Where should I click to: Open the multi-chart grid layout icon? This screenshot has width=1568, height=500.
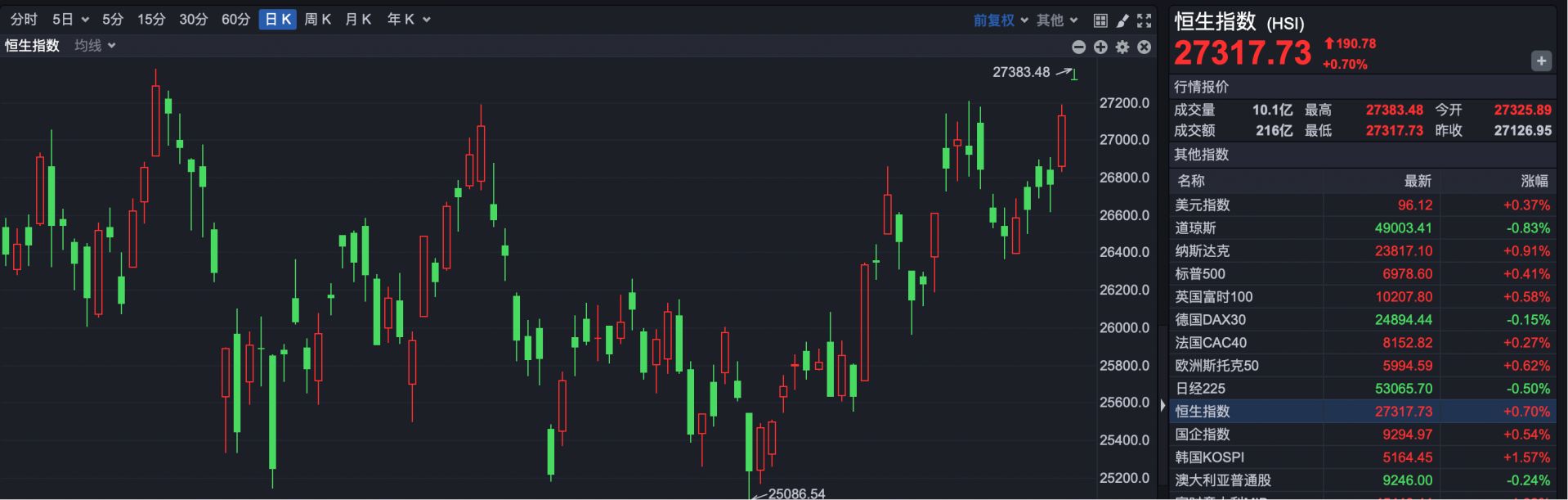pyautogui.click(x=1100, y=20)
